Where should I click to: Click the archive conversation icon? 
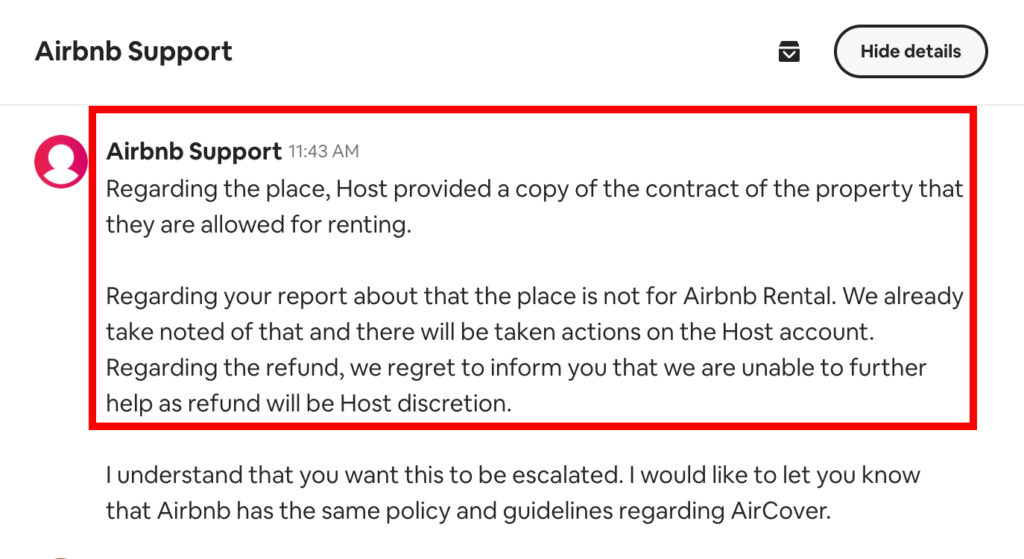(789, 52)
